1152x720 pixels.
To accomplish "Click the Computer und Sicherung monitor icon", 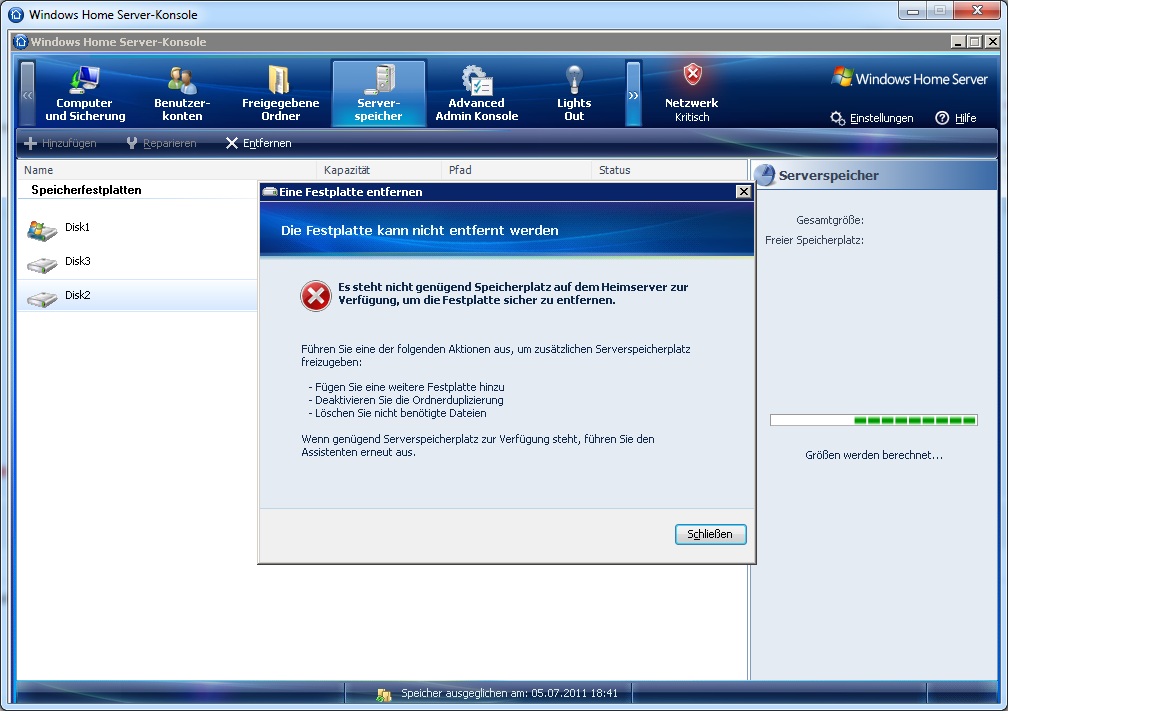I will (x=84, y=79).
